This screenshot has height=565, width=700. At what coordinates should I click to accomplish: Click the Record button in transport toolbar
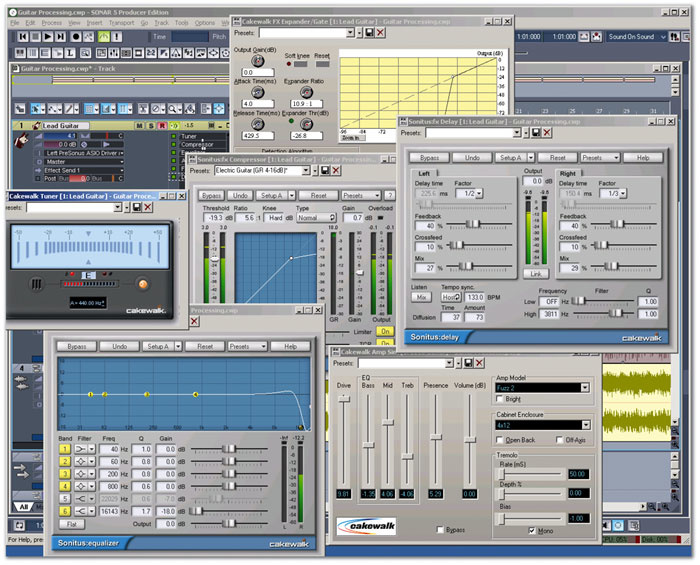(x=76, y=37)
